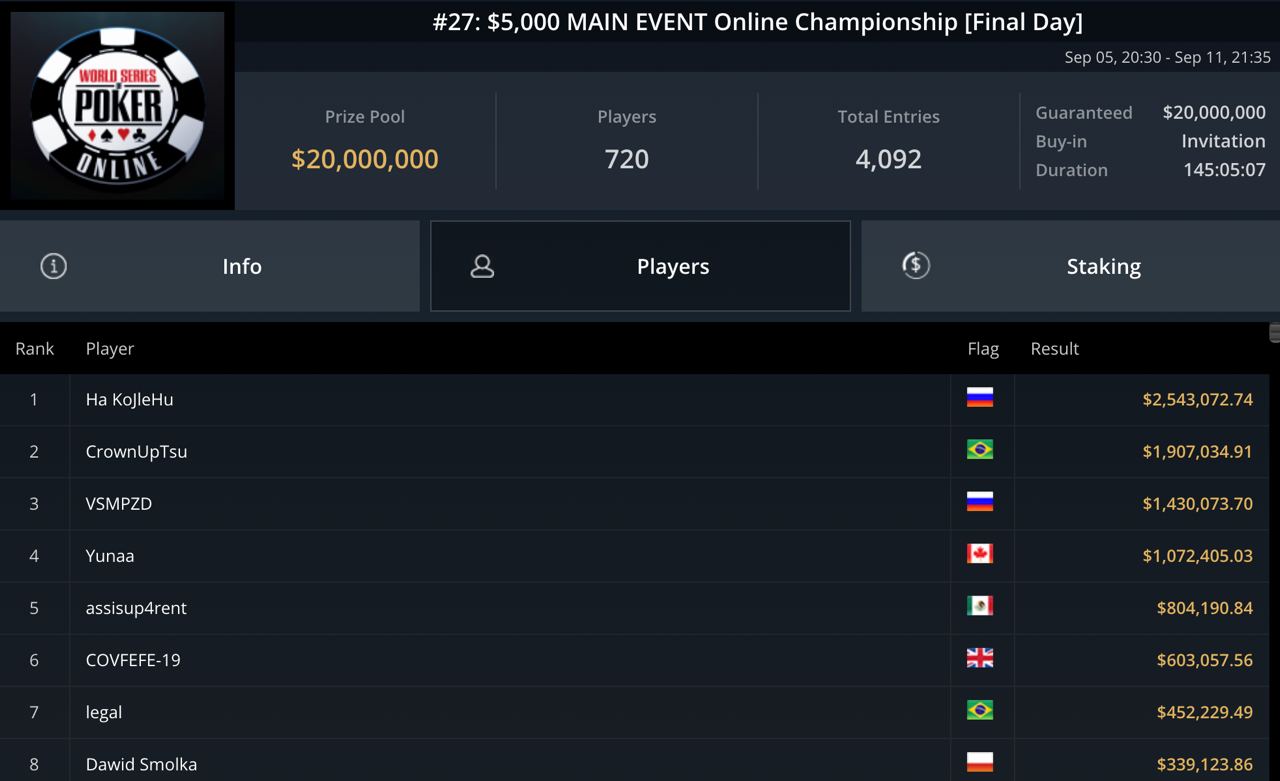Click the Result column header

point(1054,348)
